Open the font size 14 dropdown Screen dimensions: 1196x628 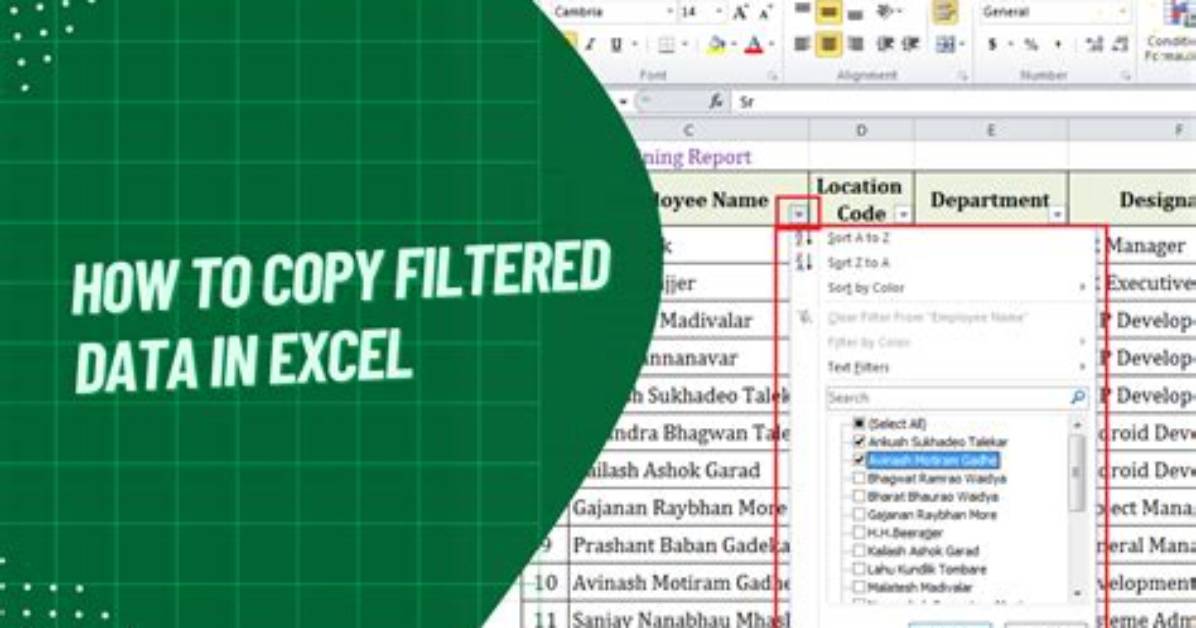coord(719,12)
